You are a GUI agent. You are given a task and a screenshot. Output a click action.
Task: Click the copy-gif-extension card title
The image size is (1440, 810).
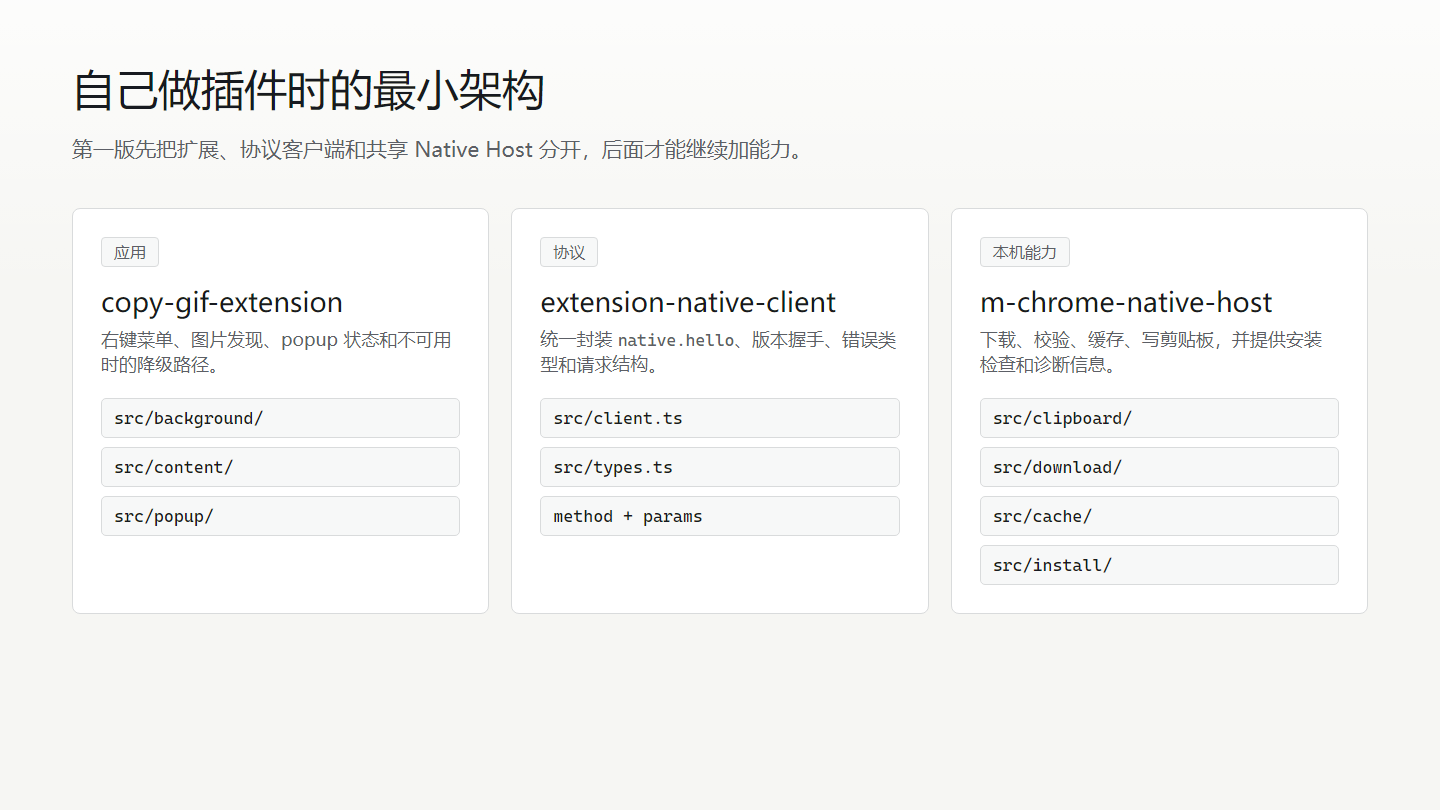tap(222, 302)
